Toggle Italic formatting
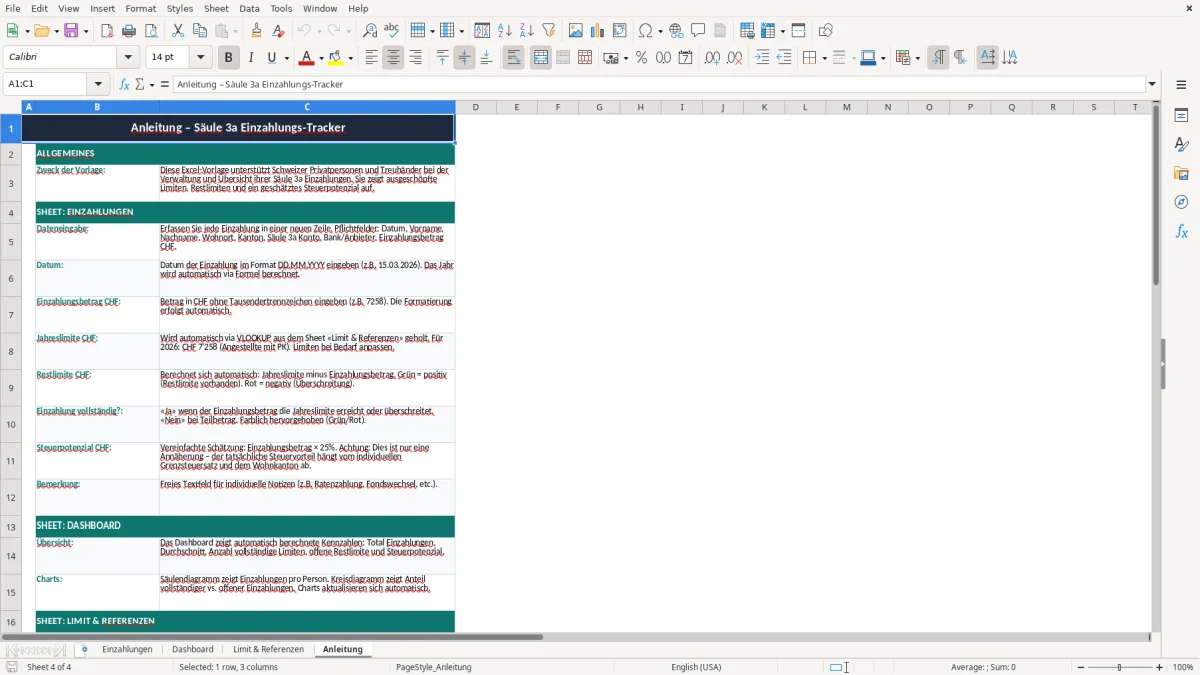1200x675 pixels. (250, 58)
